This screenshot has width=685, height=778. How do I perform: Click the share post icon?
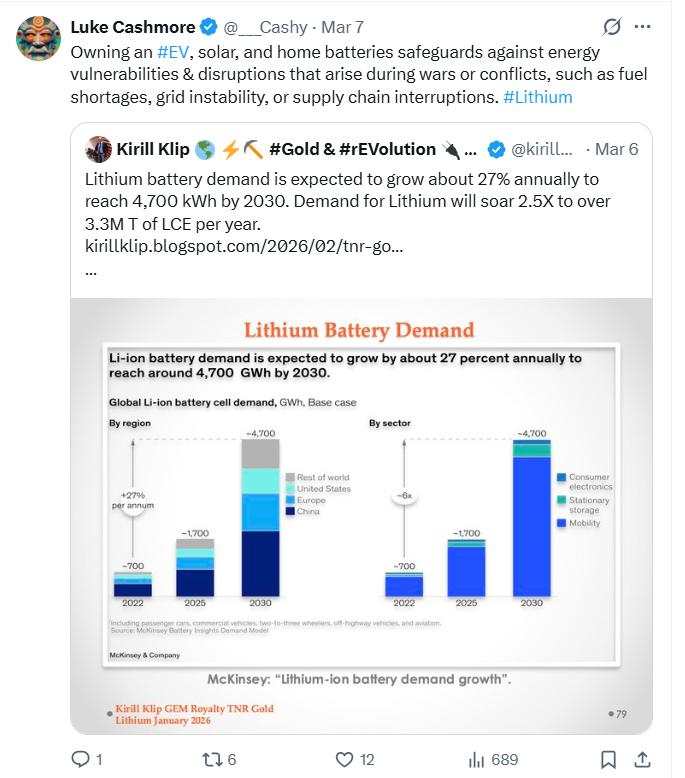643,759
